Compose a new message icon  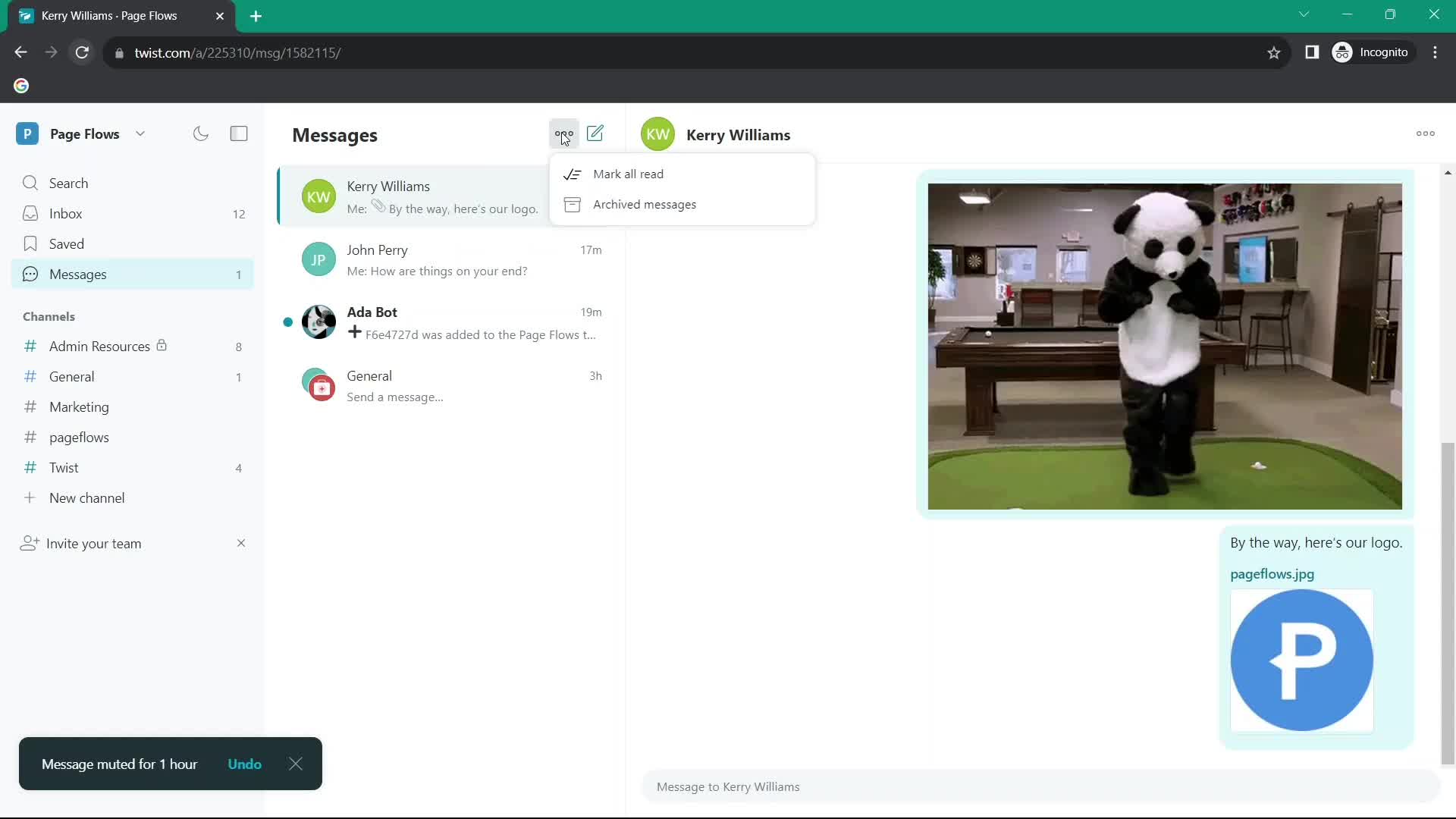(595, 133)
